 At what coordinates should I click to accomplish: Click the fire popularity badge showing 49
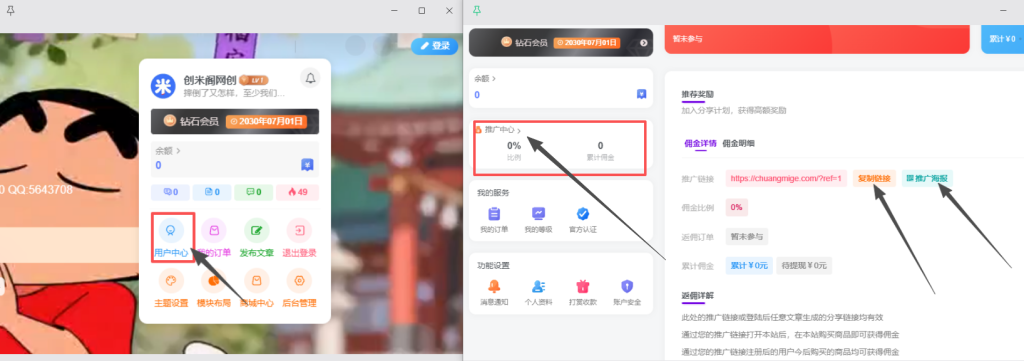(298, 193)
